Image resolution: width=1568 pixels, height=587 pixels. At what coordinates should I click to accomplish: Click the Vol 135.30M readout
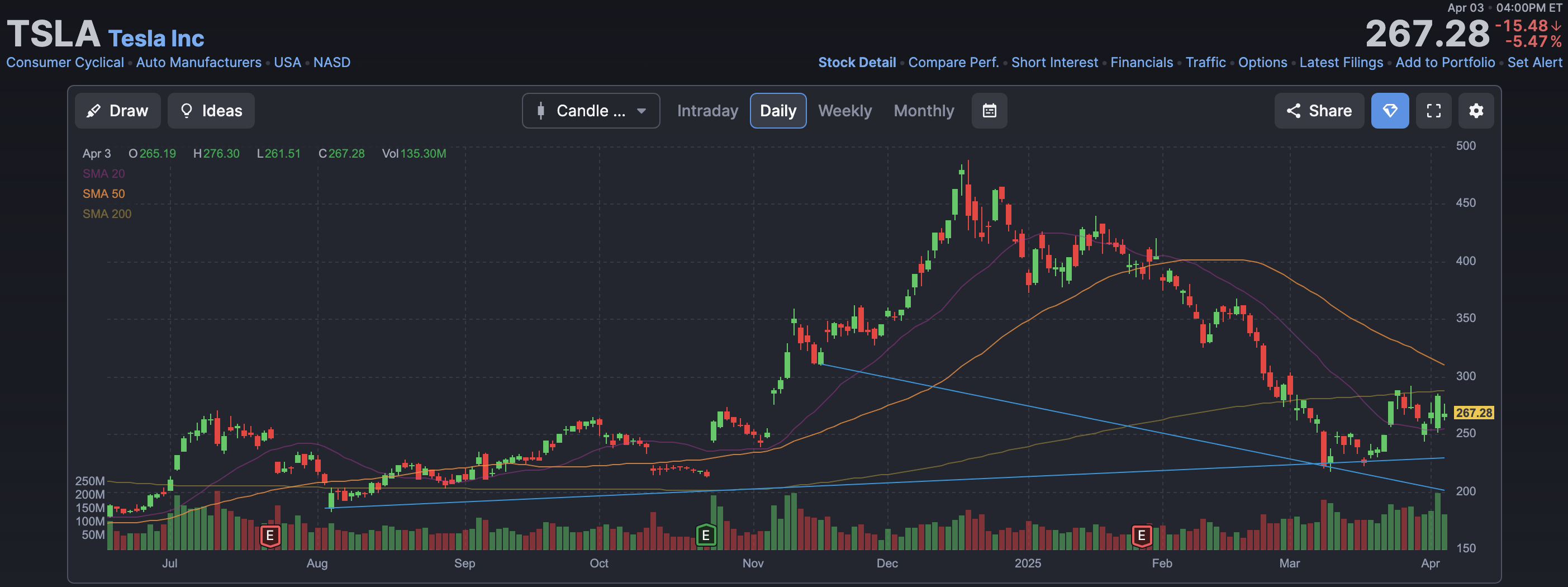(x=414, y=153)
